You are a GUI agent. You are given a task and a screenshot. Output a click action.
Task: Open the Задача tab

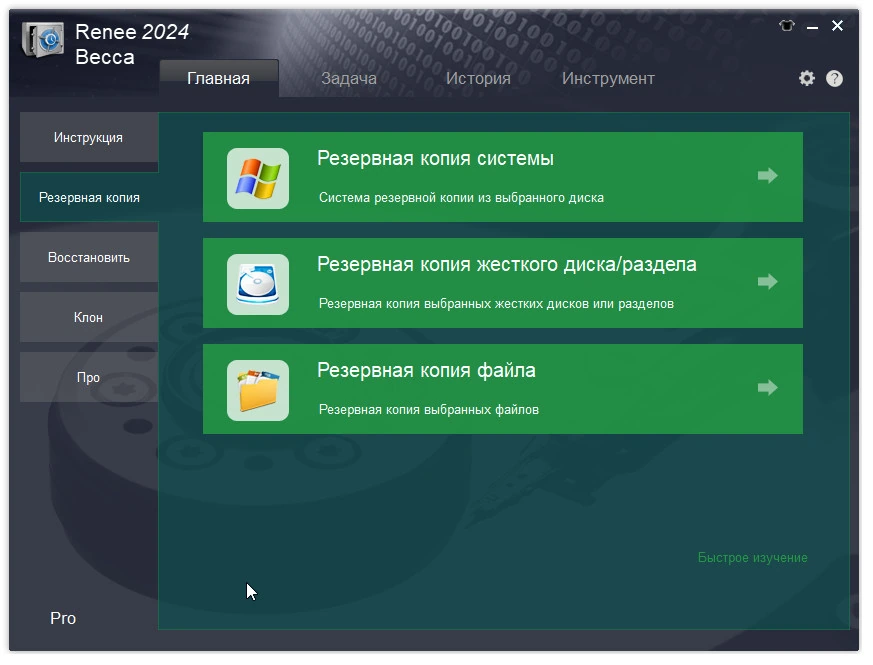click(349, 79)
